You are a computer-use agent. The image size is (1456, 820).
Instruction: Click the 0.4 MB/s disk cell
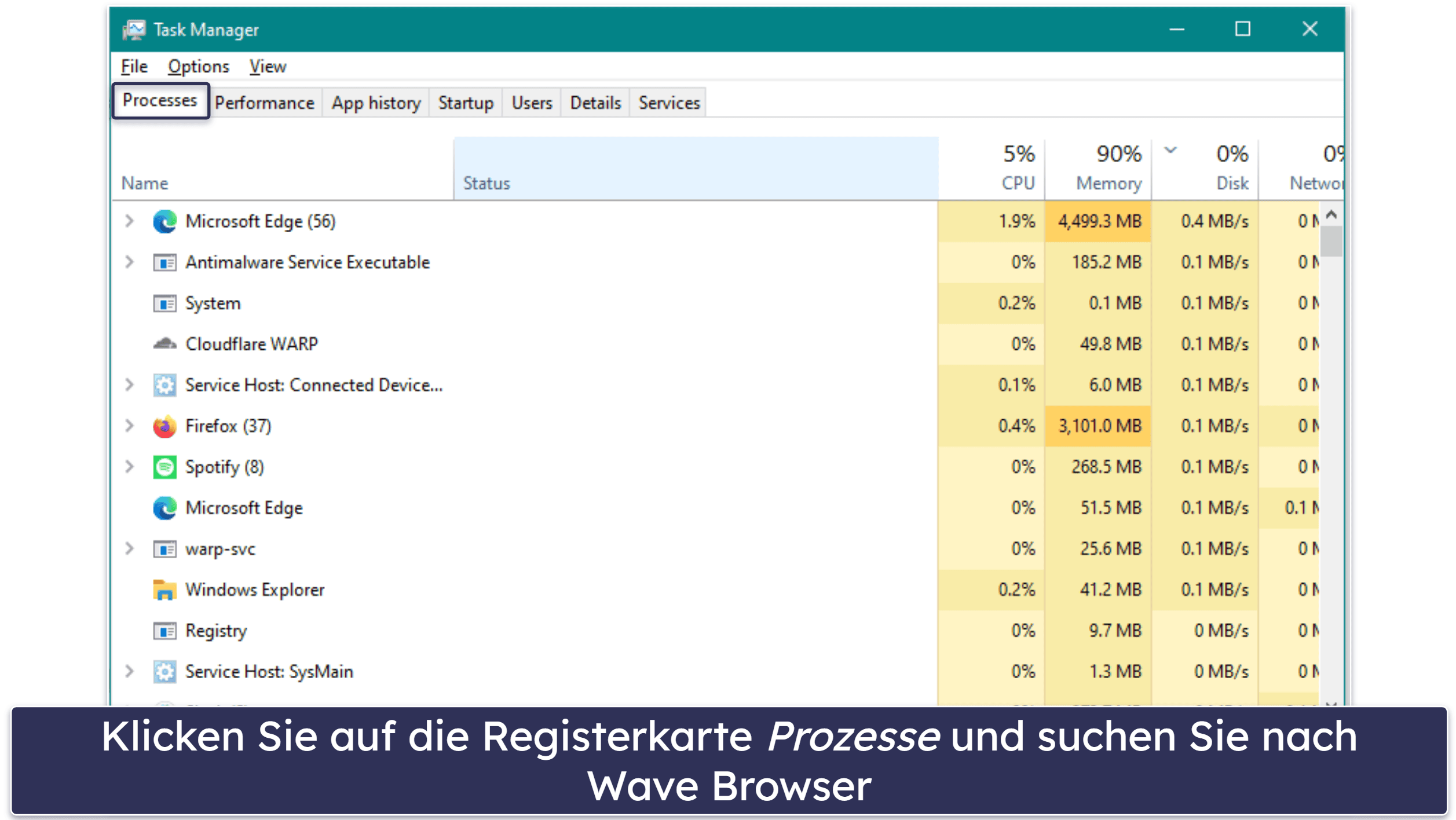(1206, 221)
